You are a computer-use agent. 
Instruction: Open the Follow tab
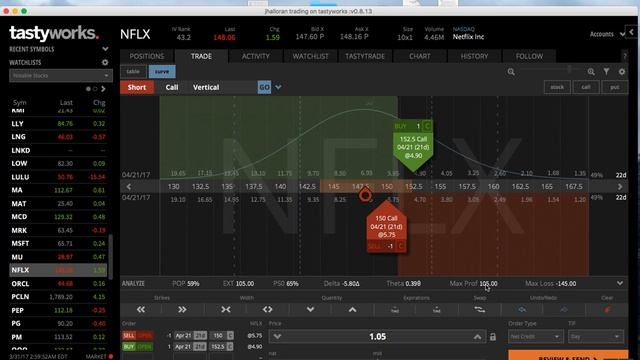pos(529,56)
